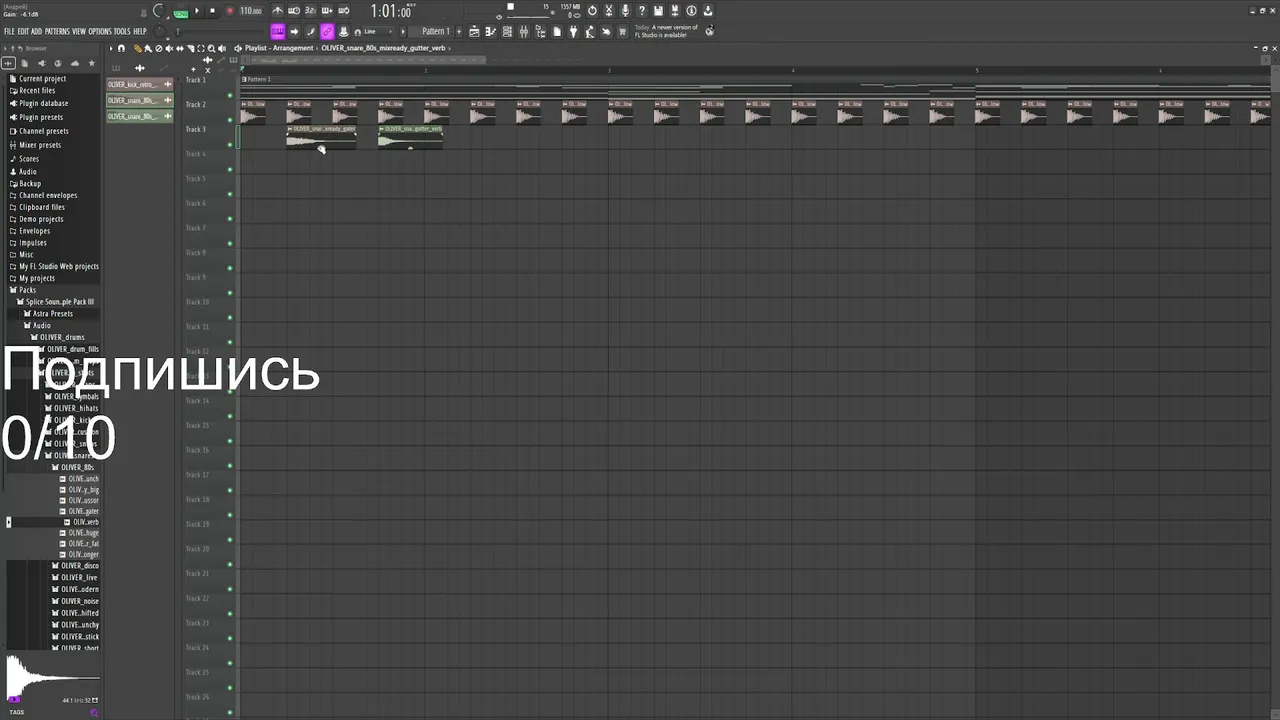The height and width of the screenshot is (720, 1280).
Task: Click the microphone one-click recording icon
Action: pos(625,11)
